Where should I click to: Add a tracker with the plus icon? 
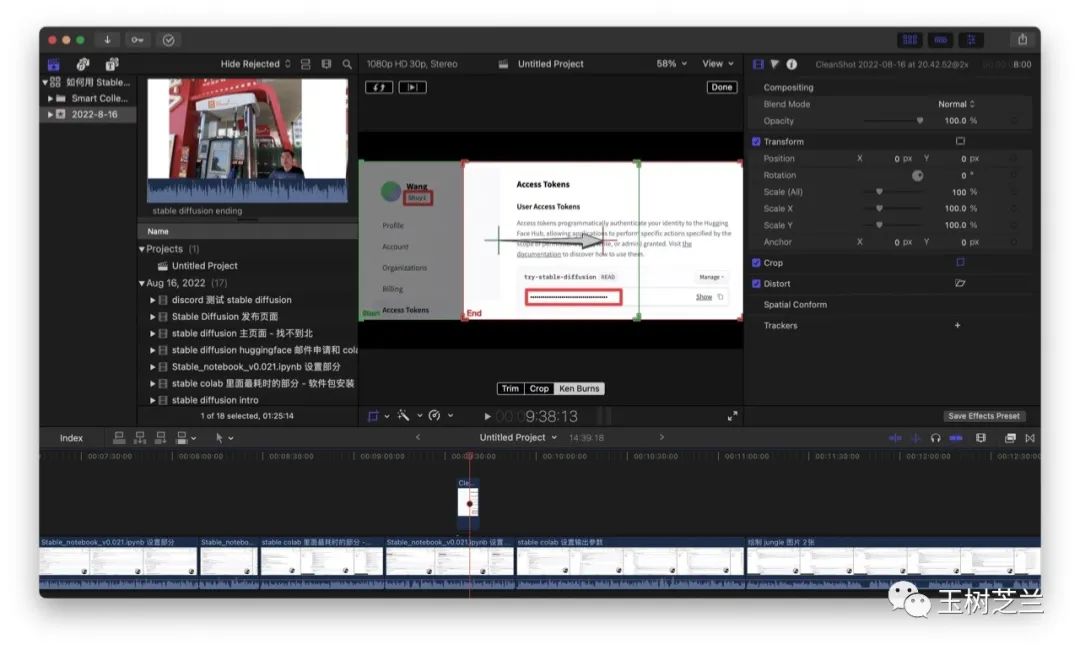(x=957, y=325)
